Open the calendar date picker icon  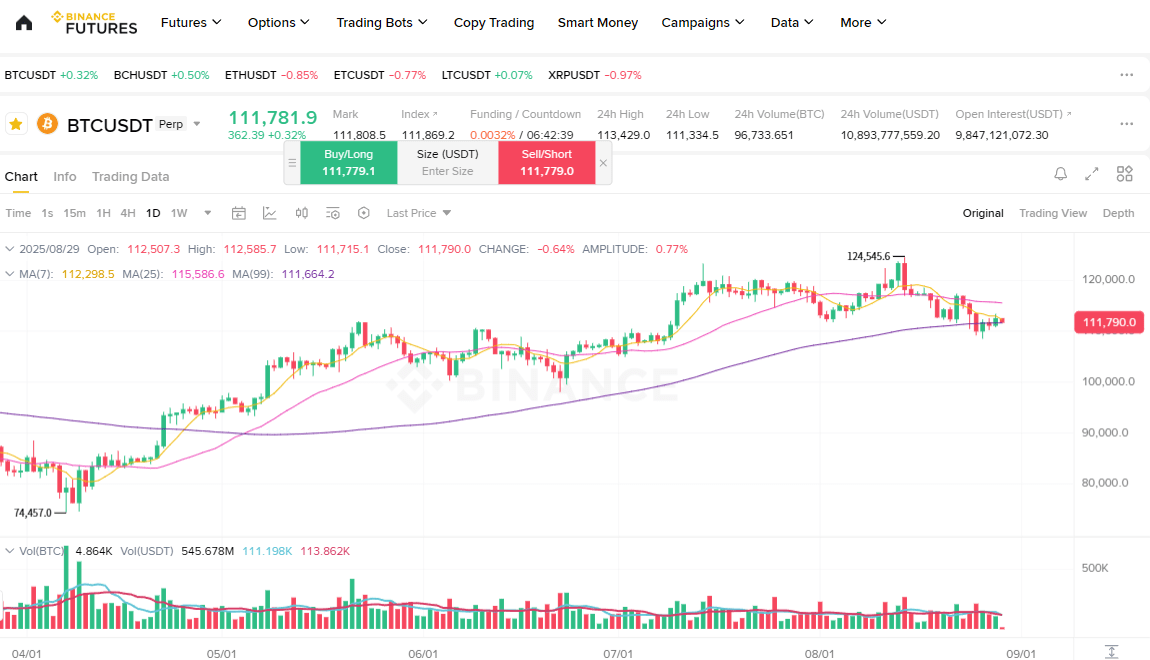(238, 213)
